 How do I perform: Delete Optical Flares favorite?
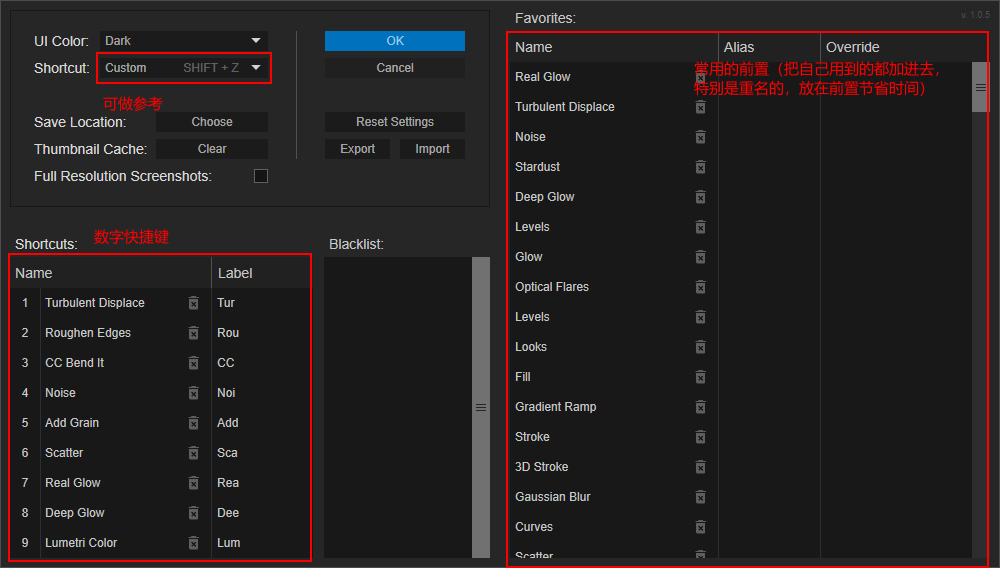(700, 287)
